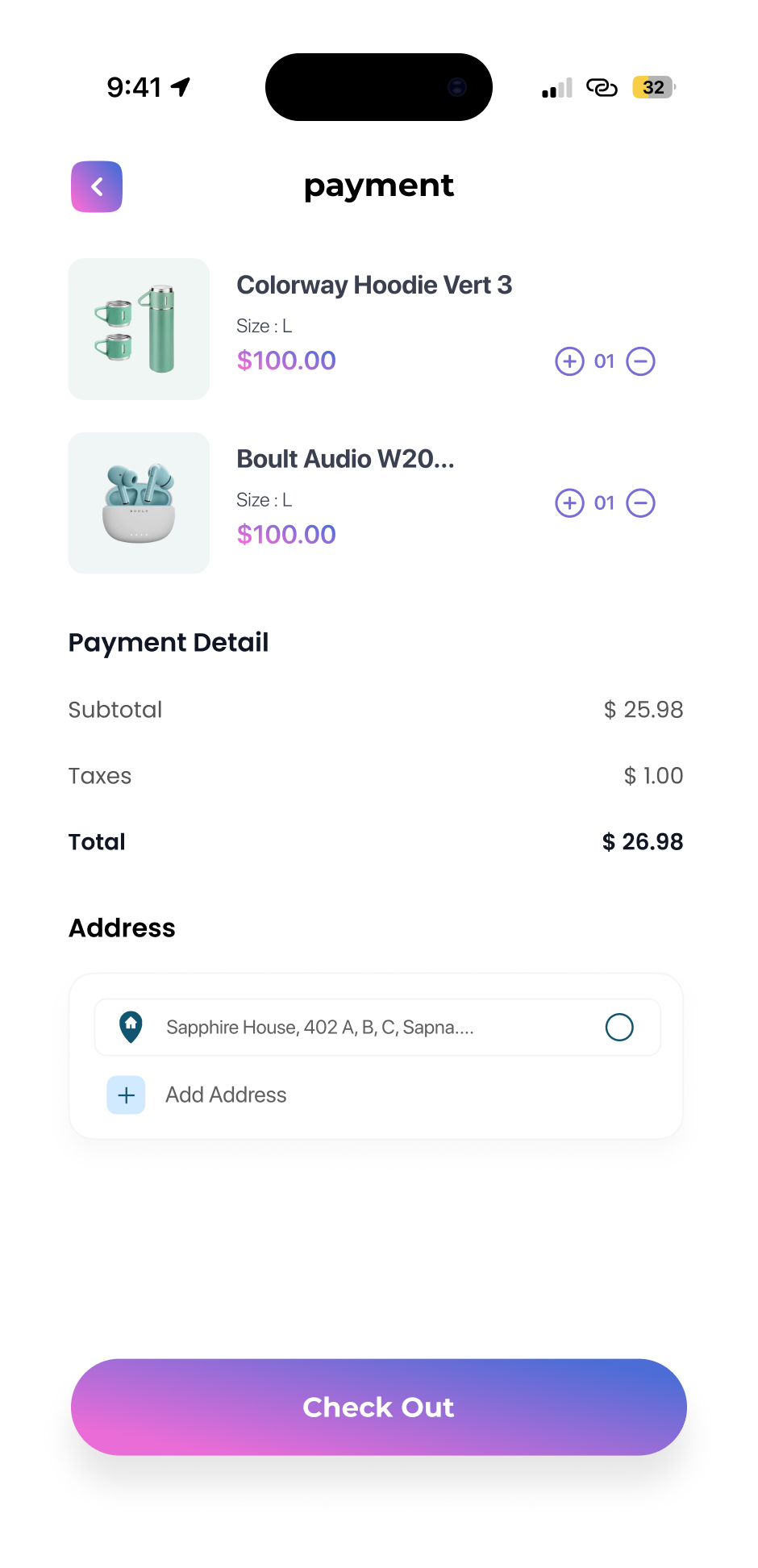Tap the Total amount $ 26.98

tap(643, 842)
